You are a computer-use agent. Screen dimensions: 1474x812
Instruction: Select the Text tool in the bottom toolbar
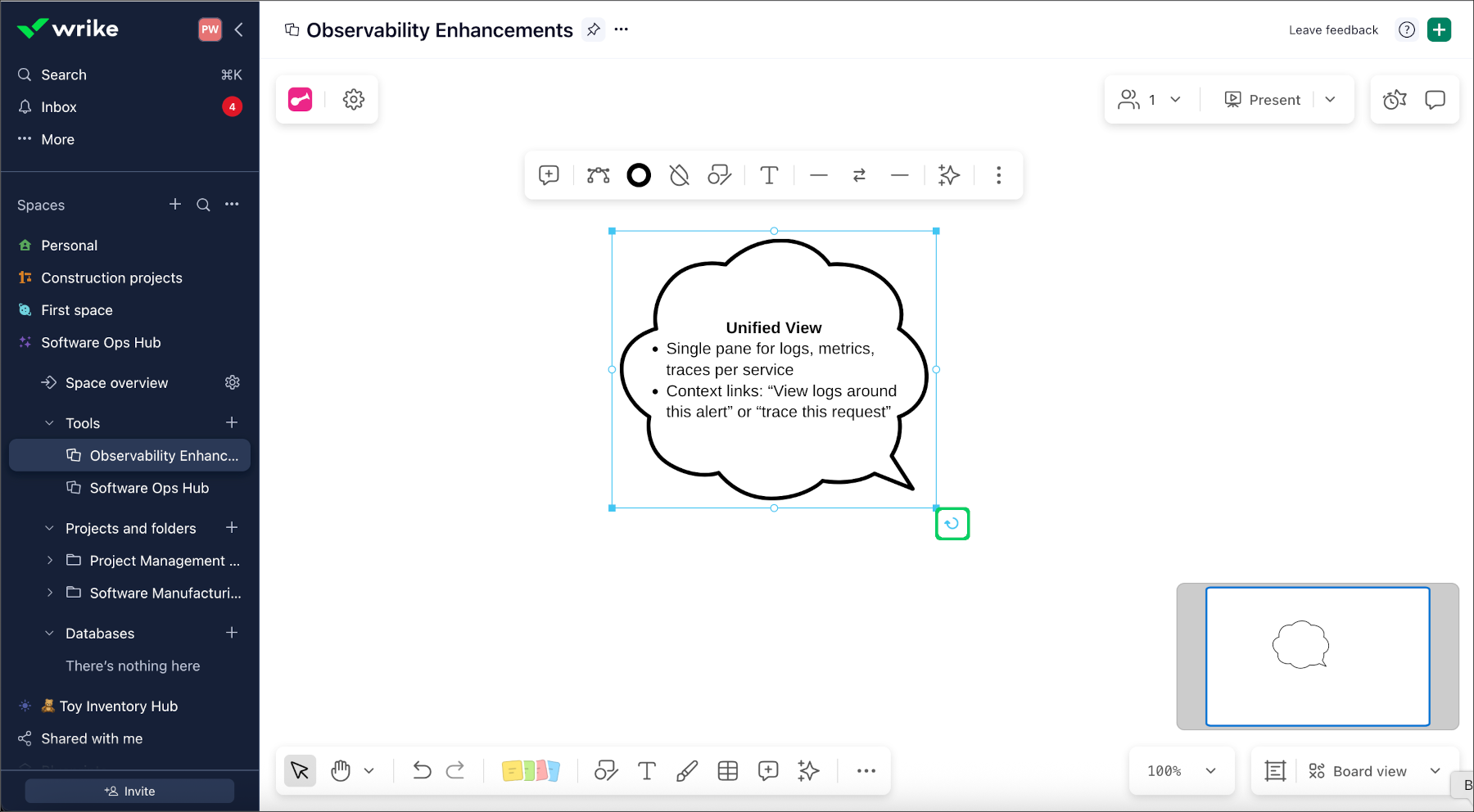(647, 770)
